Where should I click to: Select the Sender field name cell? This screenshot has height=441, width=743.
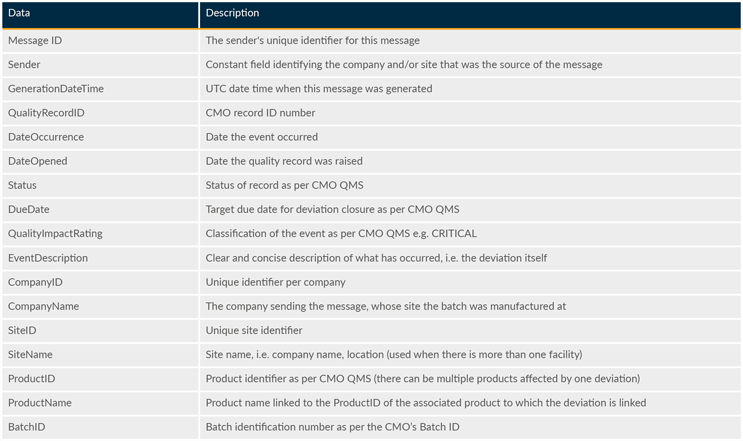coord(24,65)
